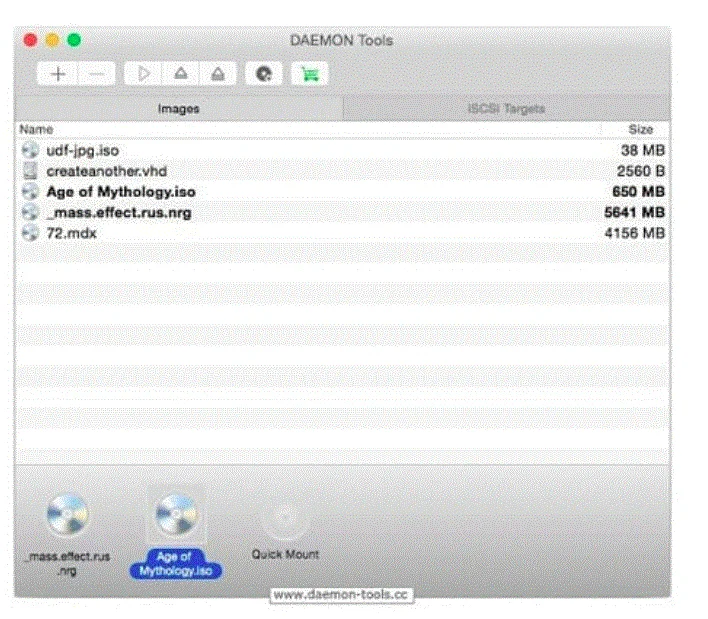Select mounted Age of Mythology.iso drive disc
Image resolution: width=708 pixels, height=619 pixels.
177,515
